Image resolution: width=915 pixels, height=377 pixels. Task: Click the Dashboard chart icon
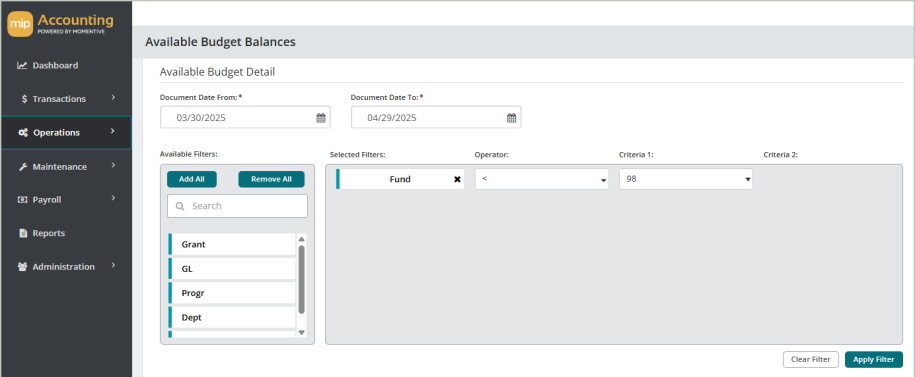22,65
